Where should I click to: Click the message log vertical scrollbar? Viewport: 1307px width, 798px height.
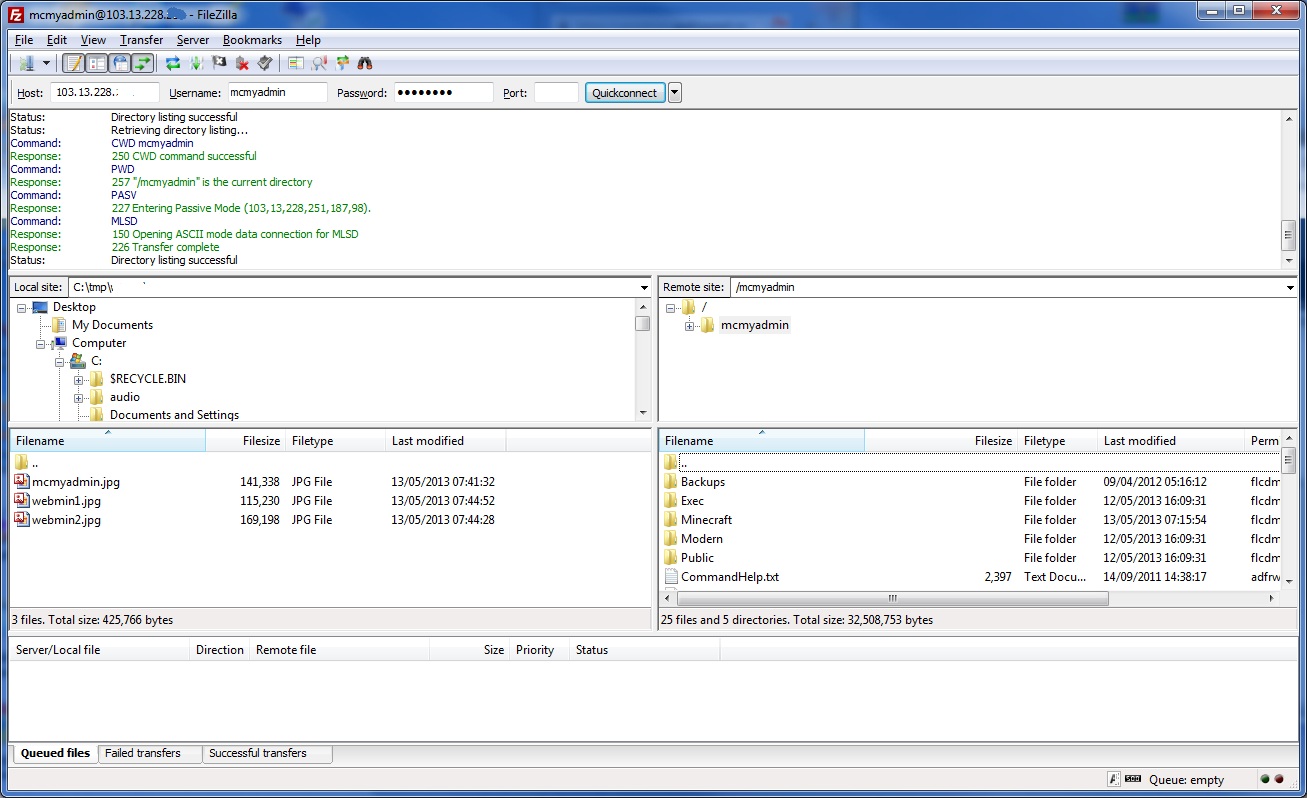1289,236
